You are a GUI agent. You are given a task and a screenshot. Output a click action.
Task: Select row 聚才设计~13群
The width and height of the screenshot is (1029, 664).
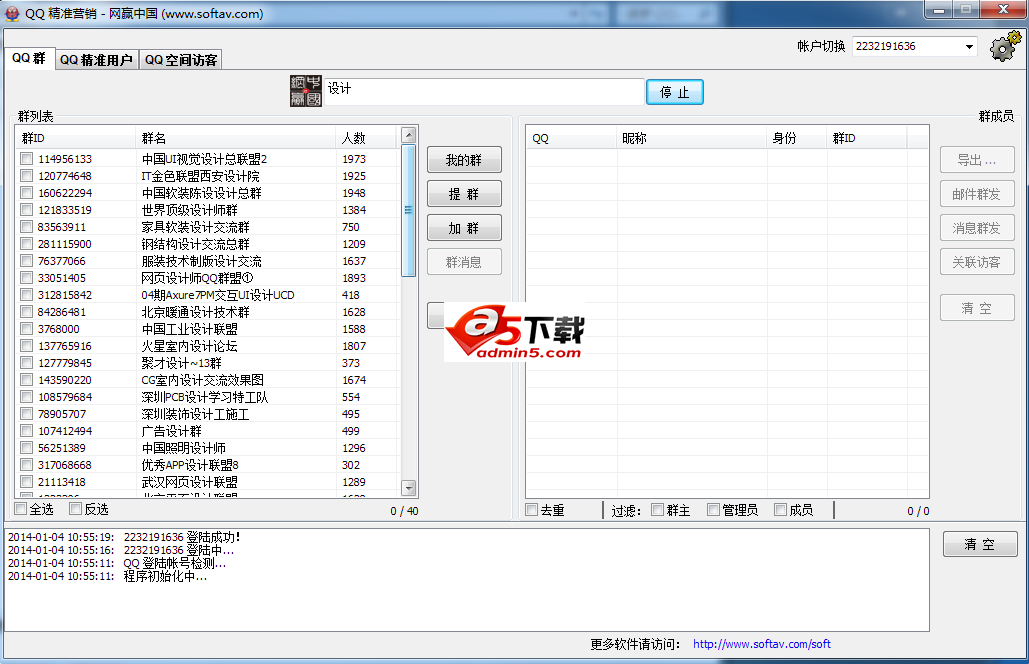(207, 363)
